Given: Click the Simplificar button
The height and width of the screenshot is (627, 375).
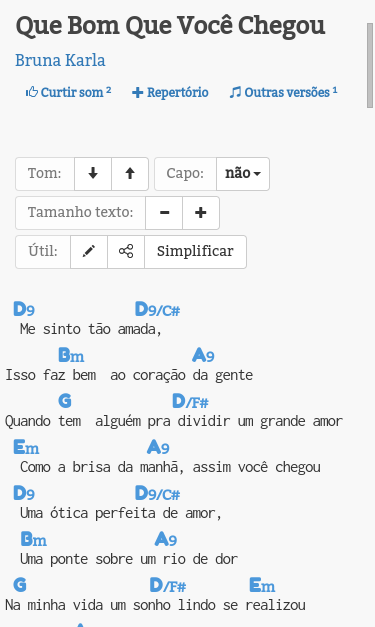Looking at the screenshot, I should 195,252.
